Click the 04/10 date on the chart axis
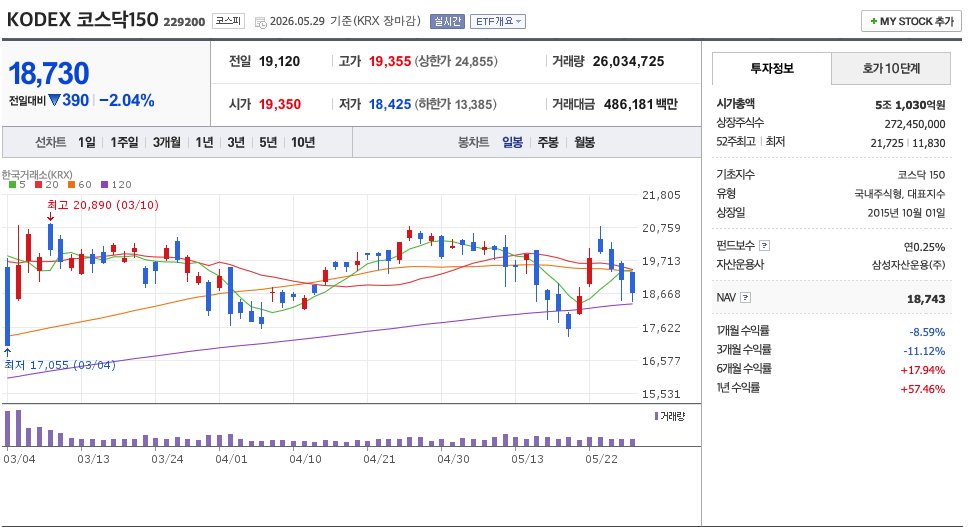This screenshot has height=527, width=973. (305, 459)
